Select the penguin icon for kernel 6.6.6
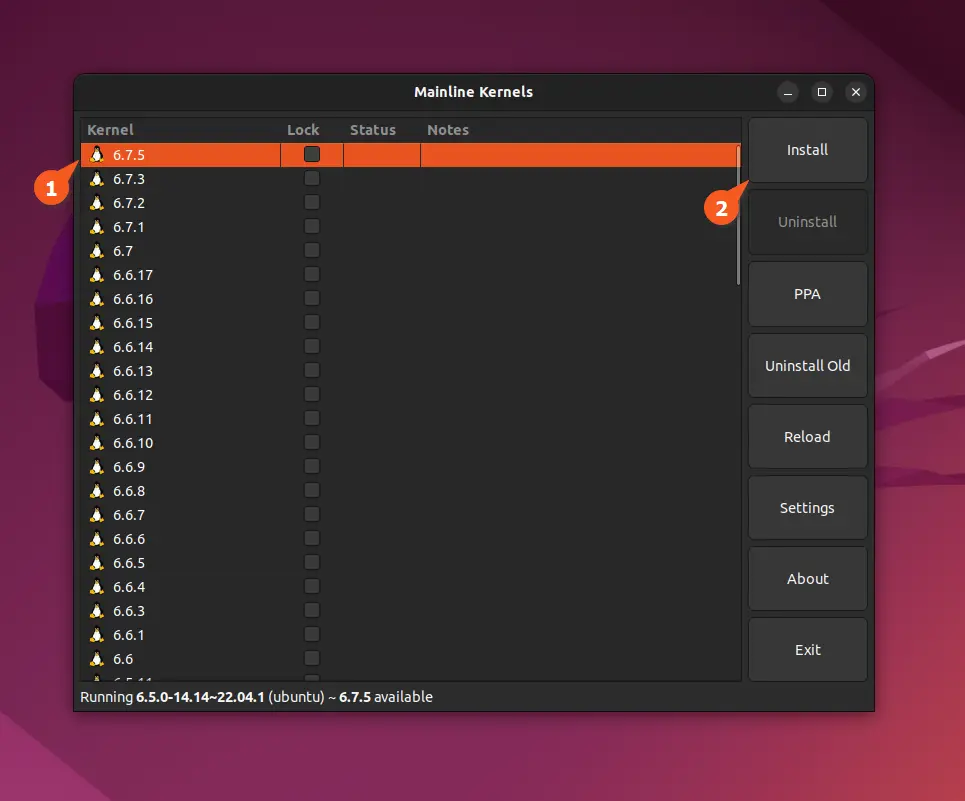 (x=97, y=539)
